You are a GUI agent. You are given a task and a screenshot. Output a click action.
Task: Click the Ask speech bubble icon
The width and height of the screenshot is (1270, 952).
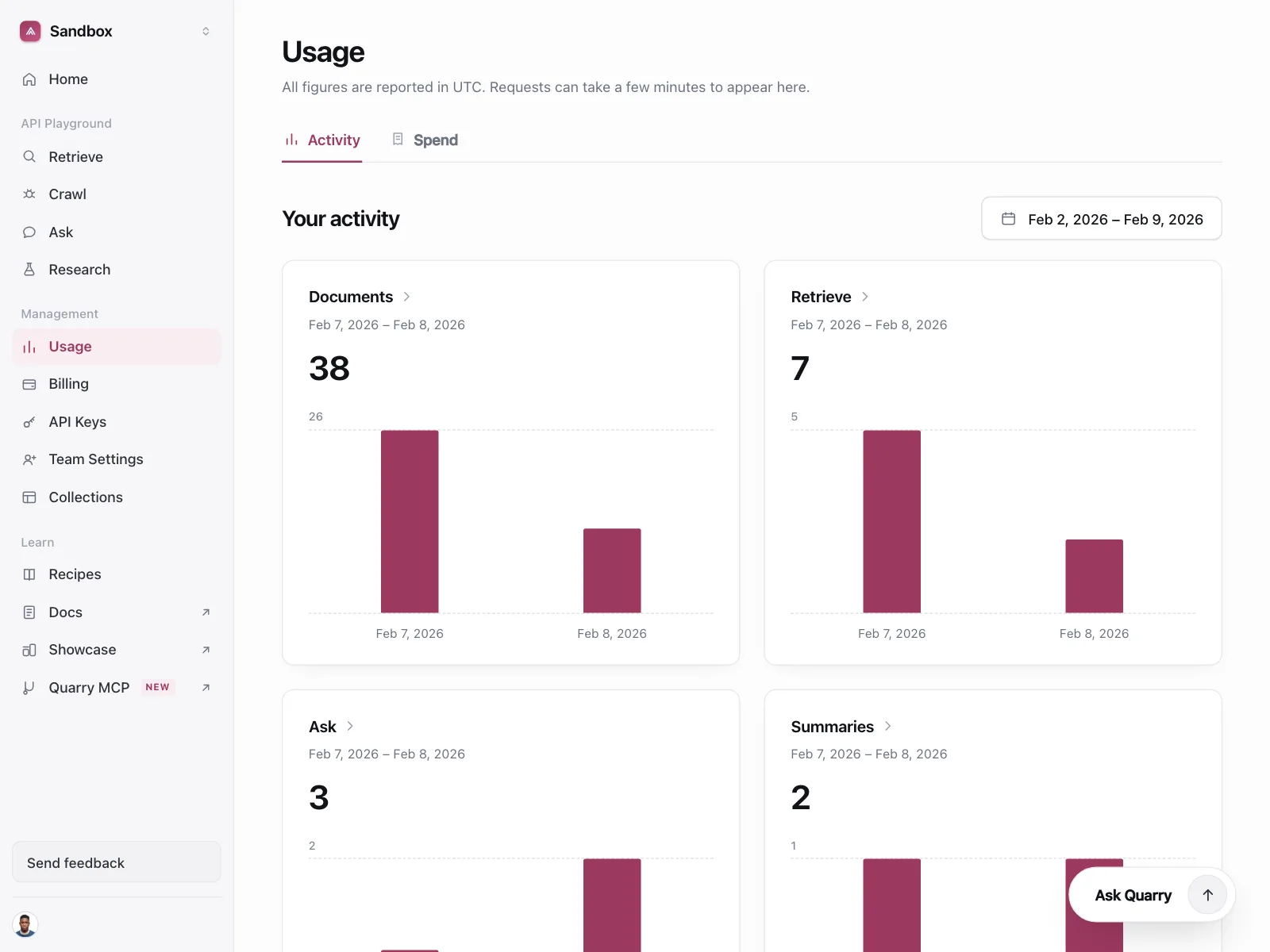click(x=29, y=232)
